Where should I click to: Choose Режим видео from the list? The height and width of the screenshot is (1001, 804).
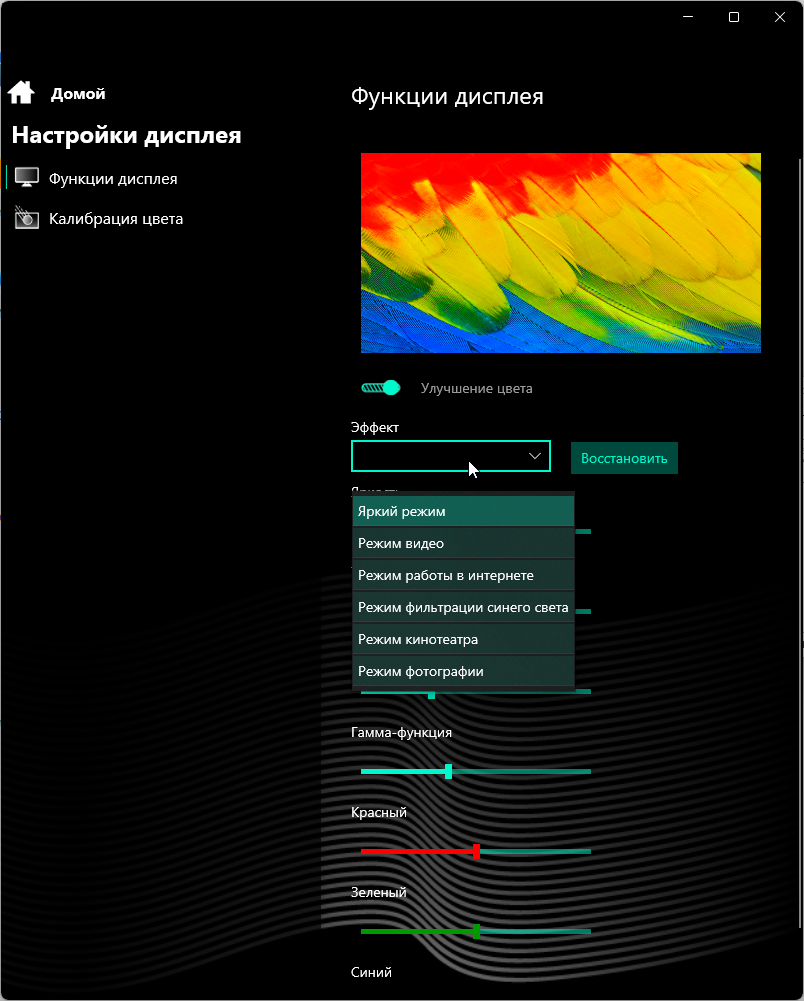[x=463, y=543]
